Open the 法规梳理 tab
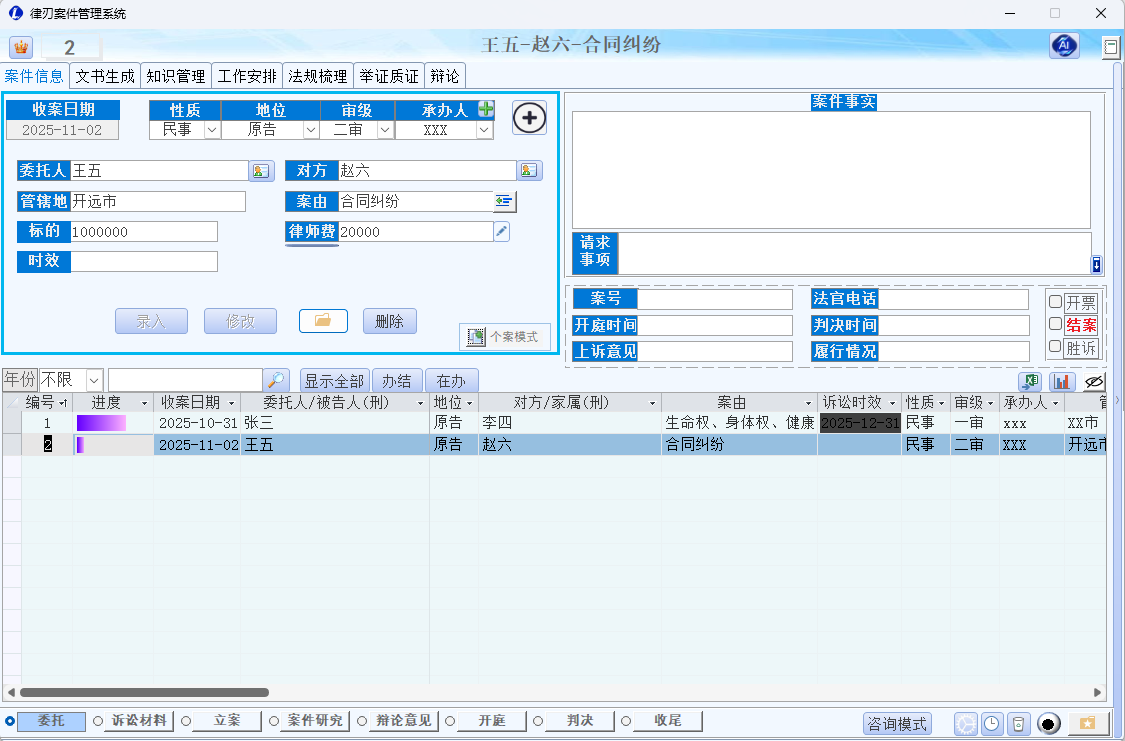Viewport: 1125px width, 741px height. pos(317,76)
